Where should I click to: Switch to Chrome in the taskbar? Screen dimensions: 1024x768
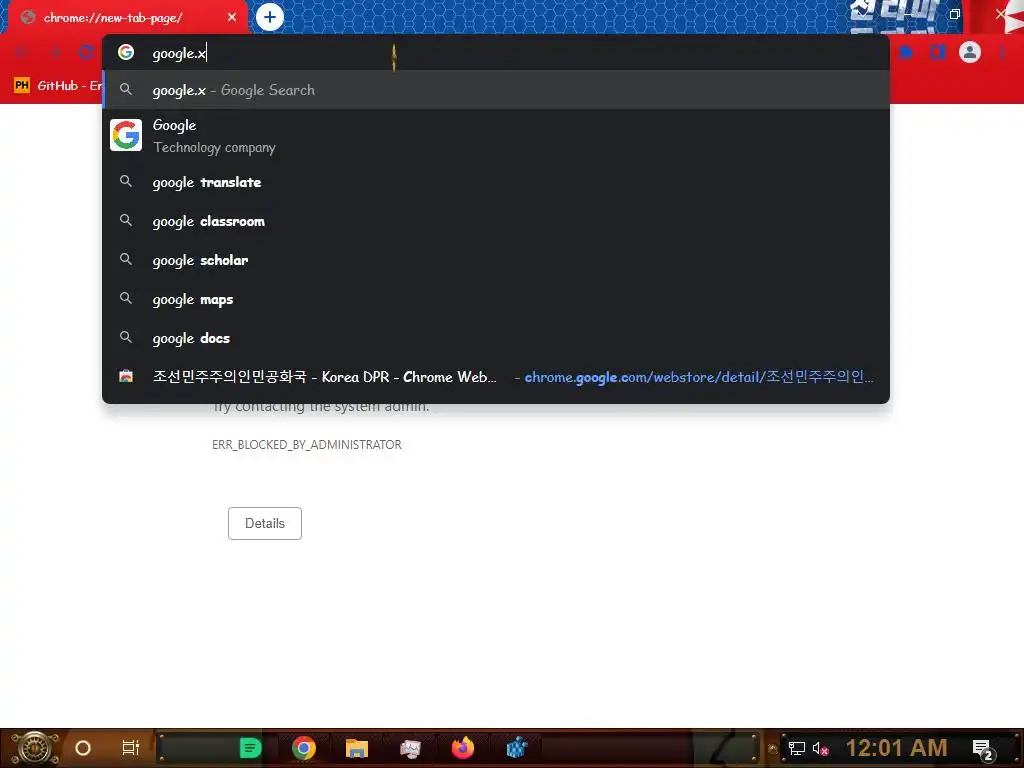(304, 748)
